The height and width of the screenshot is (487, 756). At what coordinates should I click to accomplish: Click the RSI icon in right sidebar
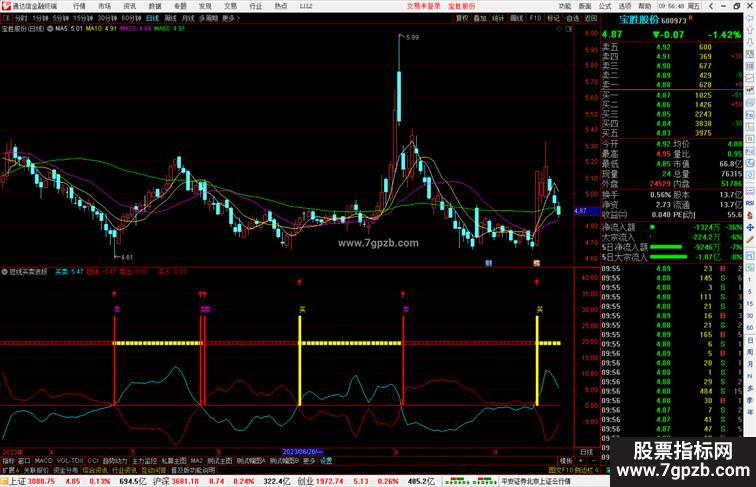750,203
